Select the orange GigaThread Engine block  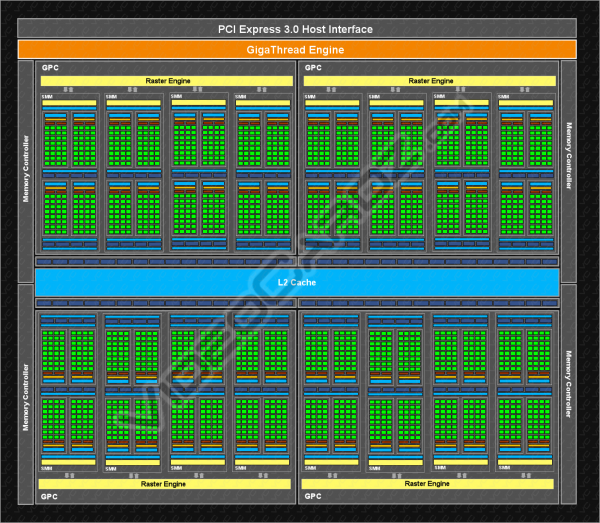(297, 50)
